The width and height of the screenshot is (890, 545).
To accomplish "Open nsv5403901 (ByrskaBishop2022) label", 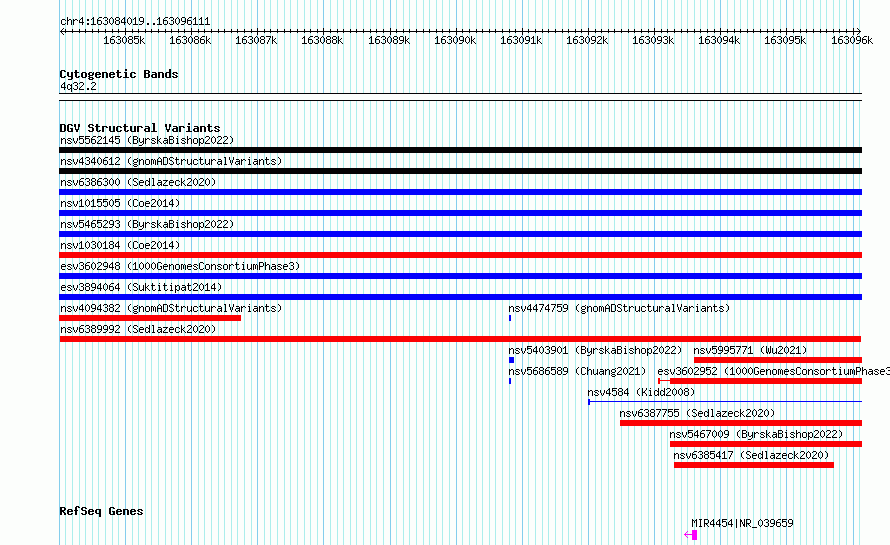I will pos(595,350).
